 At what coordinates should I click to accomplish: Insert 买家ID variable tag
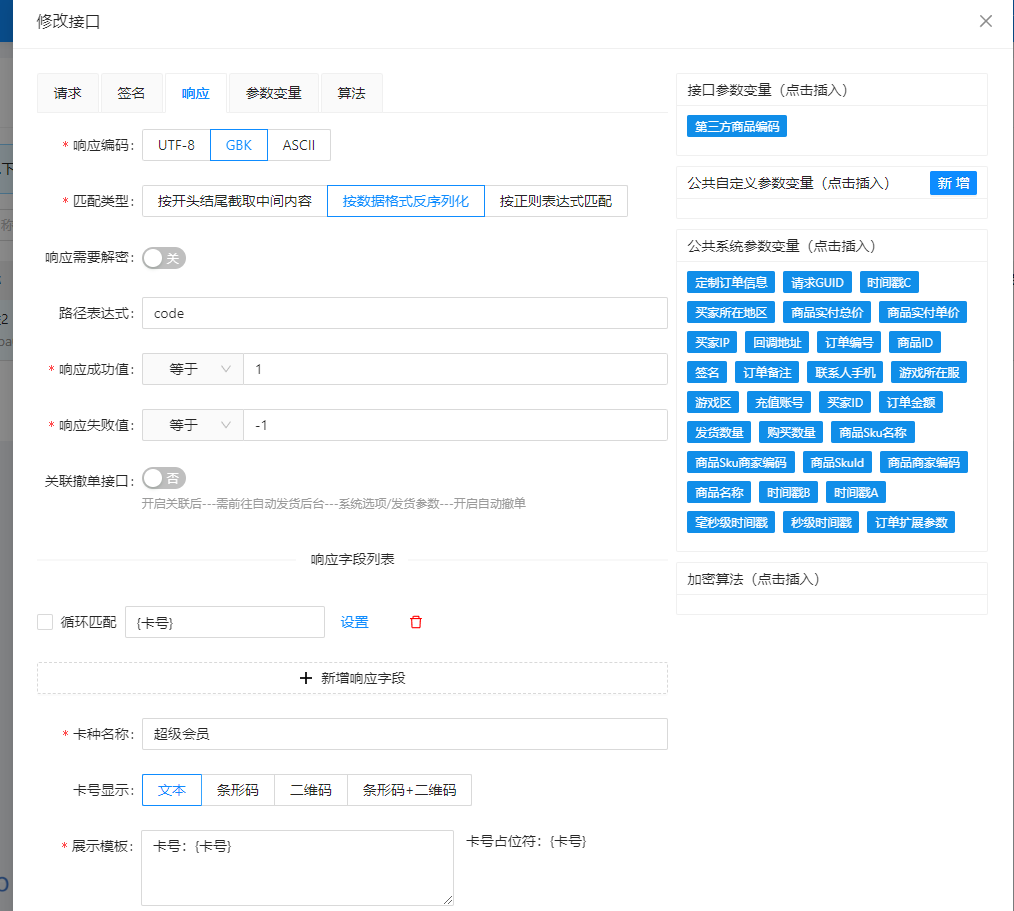coord(845,402)
